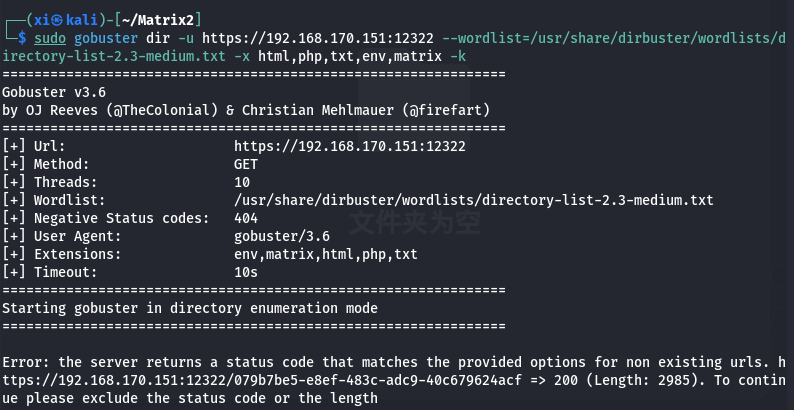This screenshot has width=794, height=410.
Task: Click the target URL in command line
Action: coord(318,38)
